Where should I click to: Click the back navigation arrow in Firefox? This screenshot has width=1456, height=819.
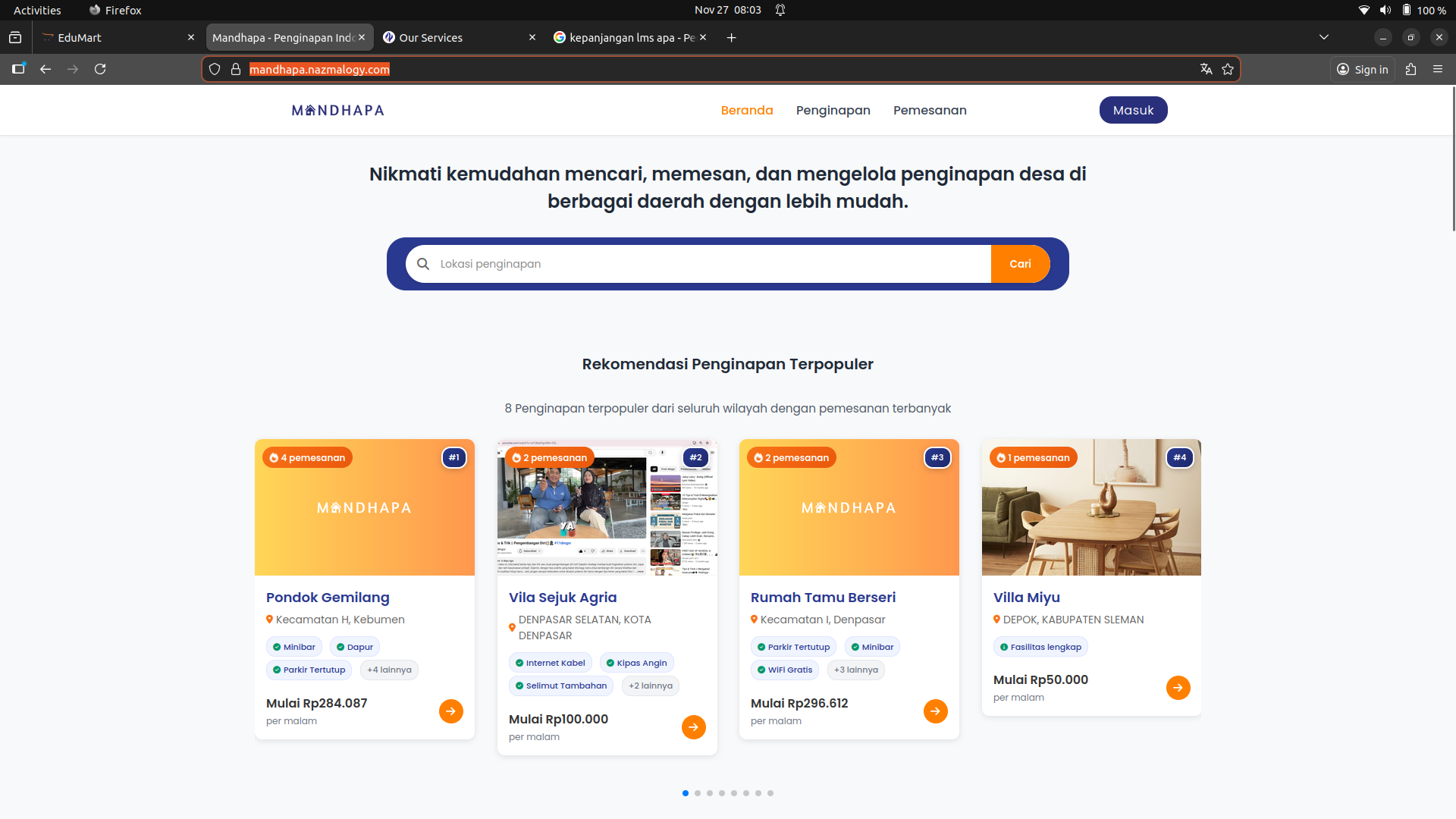45,69
